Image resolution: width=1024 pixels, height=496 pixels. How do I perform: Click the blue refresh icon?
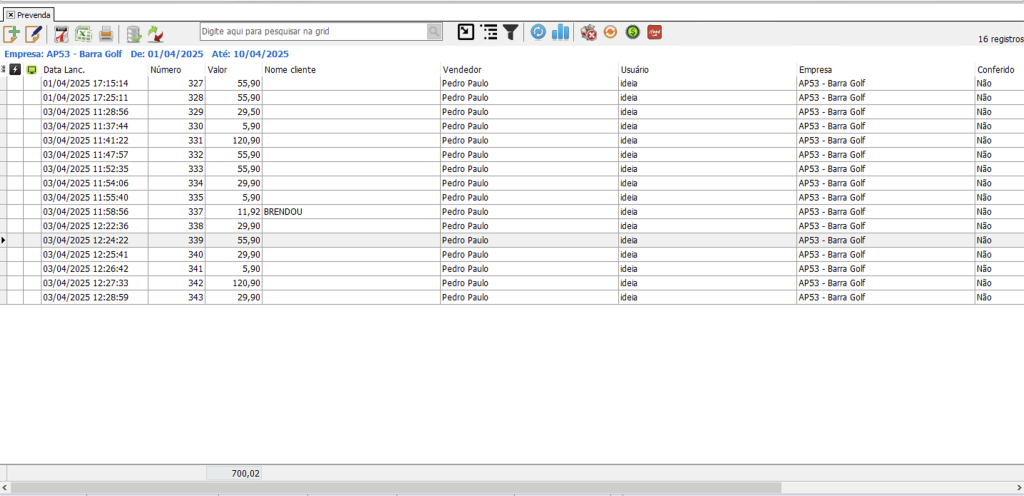(x=539, y=32)
